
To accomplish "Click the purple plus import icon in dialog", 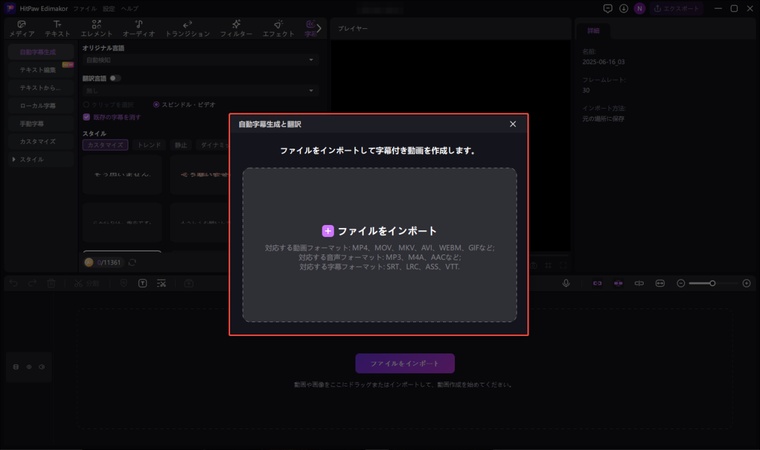I will [328, 231].
